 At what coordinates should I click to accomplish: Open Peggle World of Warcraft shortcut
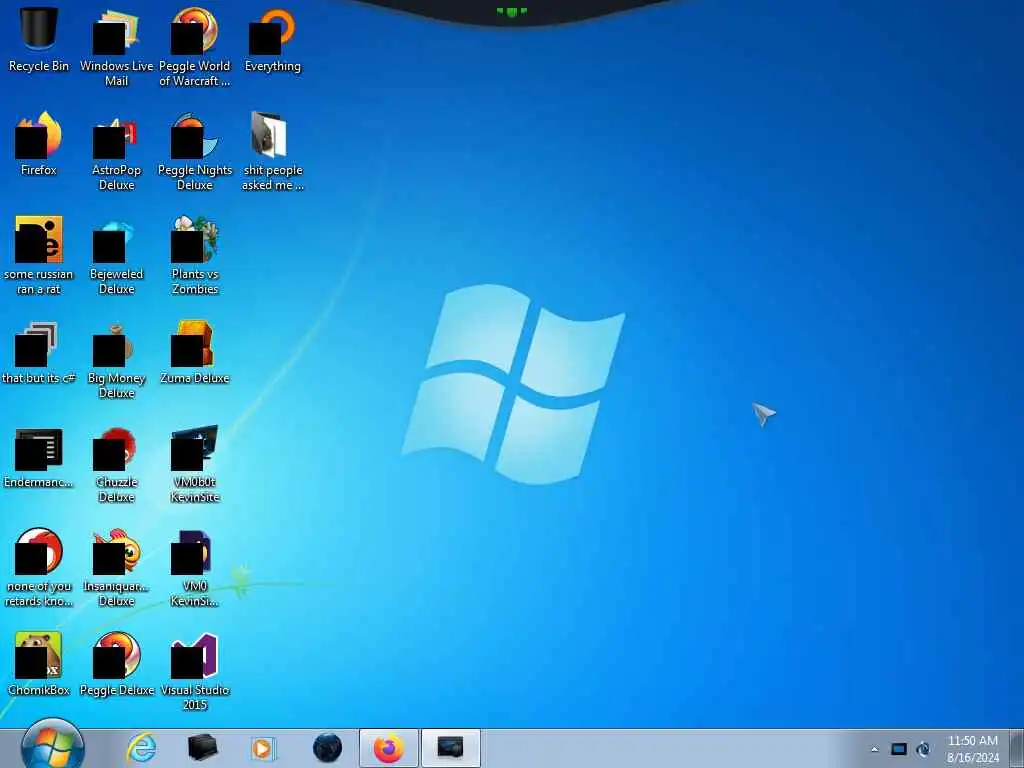(195, 46)
